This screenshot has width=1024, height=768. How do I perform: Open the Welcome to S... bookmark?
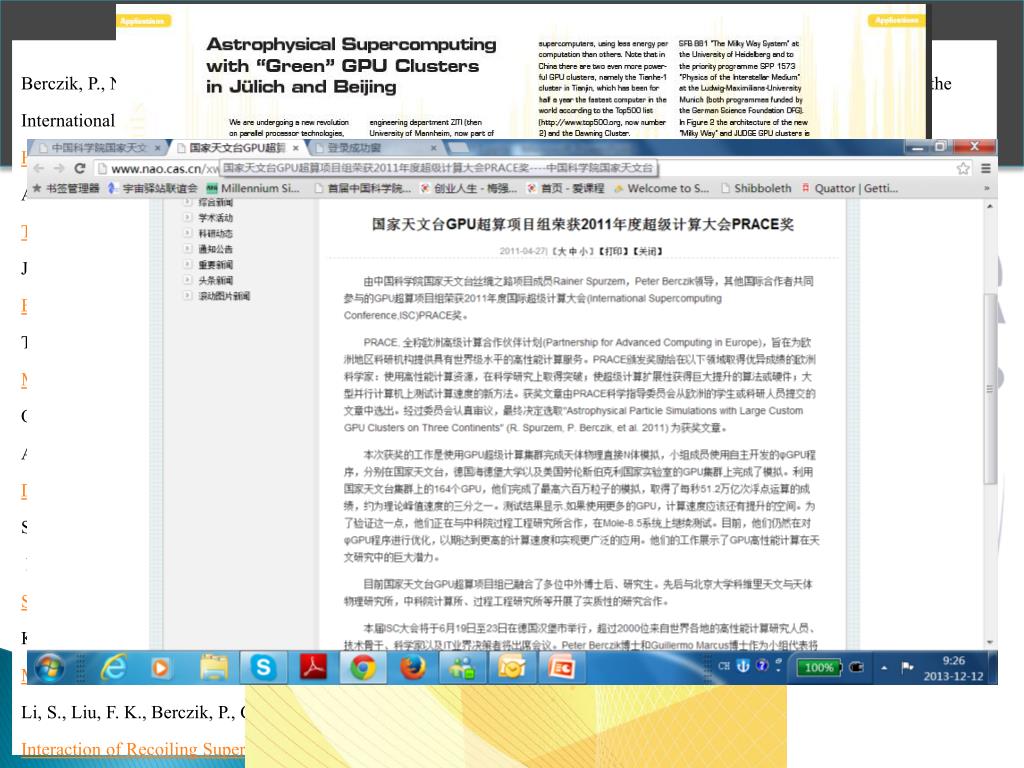(x=662, y=188)
